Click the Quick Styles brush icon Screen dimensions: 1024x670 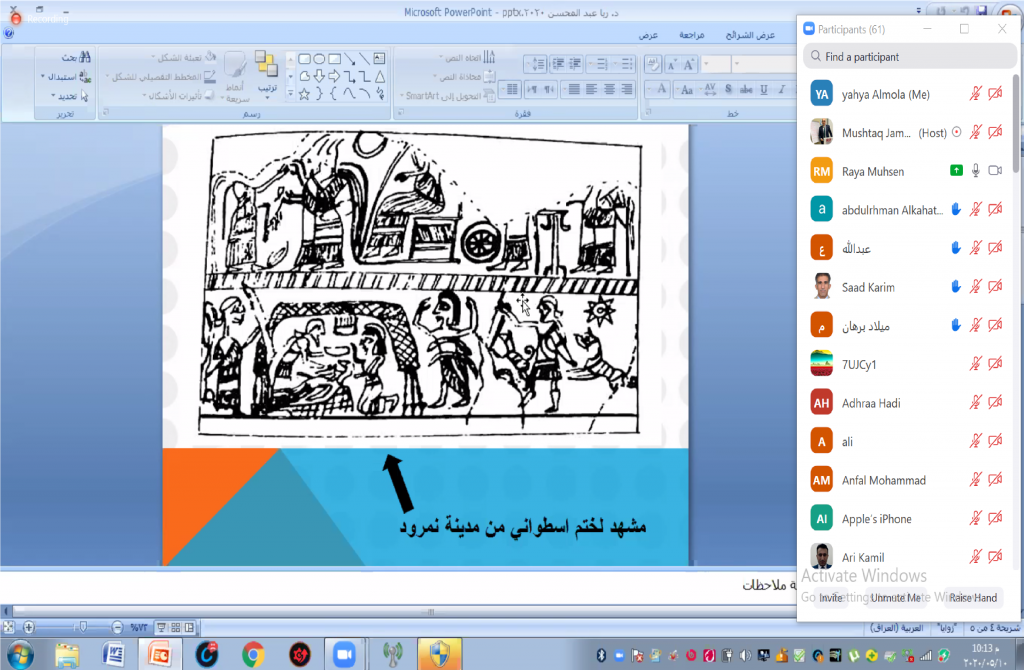[x=234, y=72]
